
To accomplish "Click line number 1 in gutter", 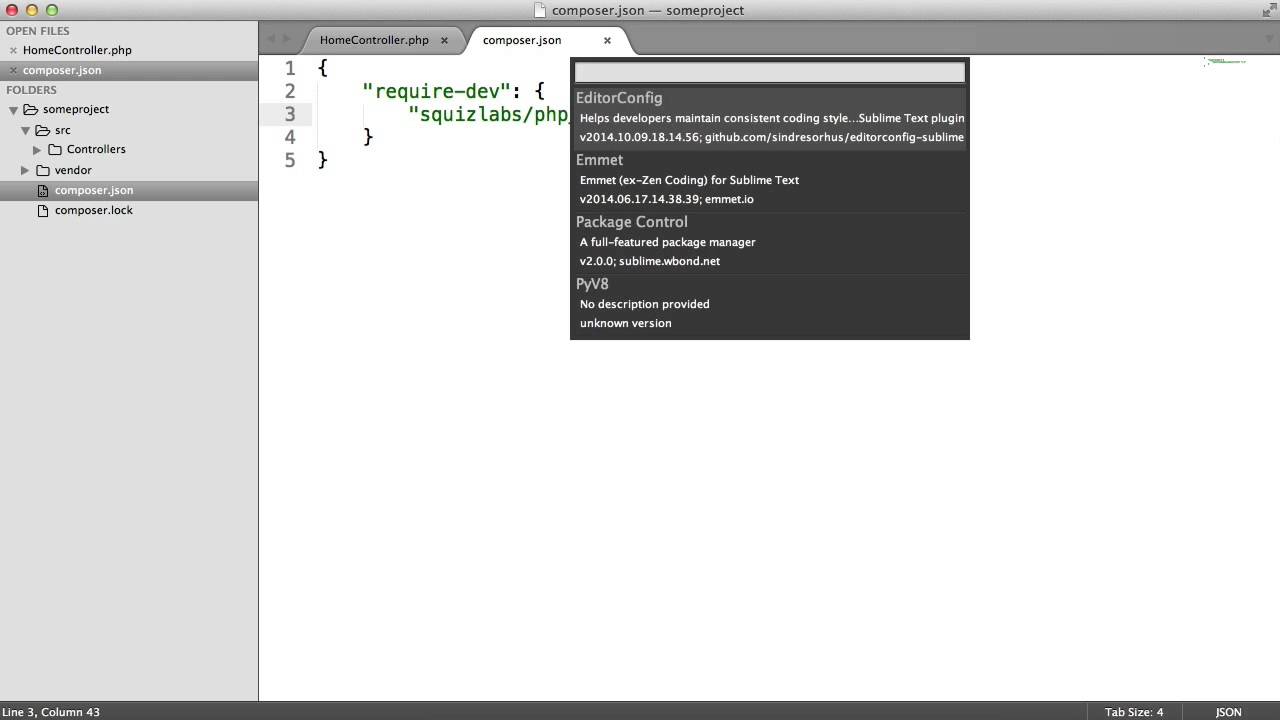I will pos(290,68).
